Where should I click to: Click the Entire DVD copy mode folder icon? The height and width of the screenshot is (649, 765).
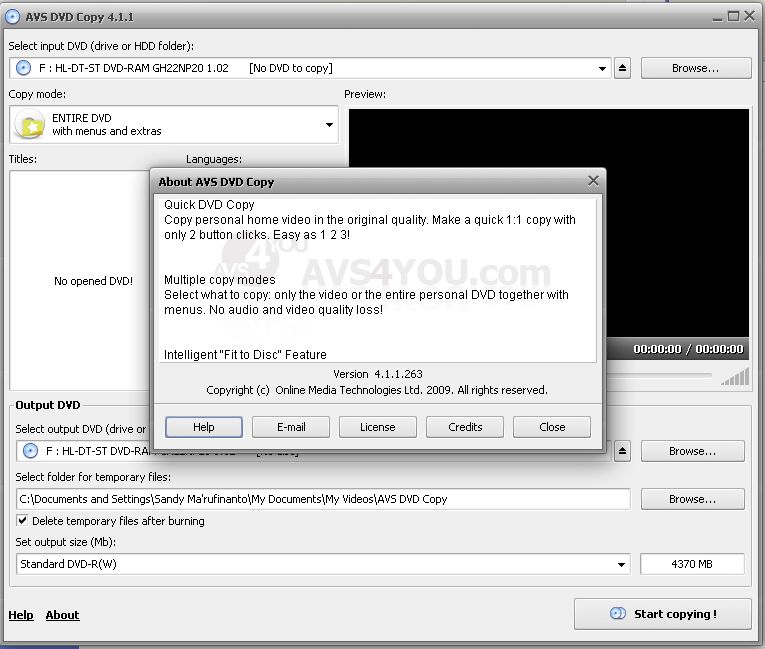30,125
